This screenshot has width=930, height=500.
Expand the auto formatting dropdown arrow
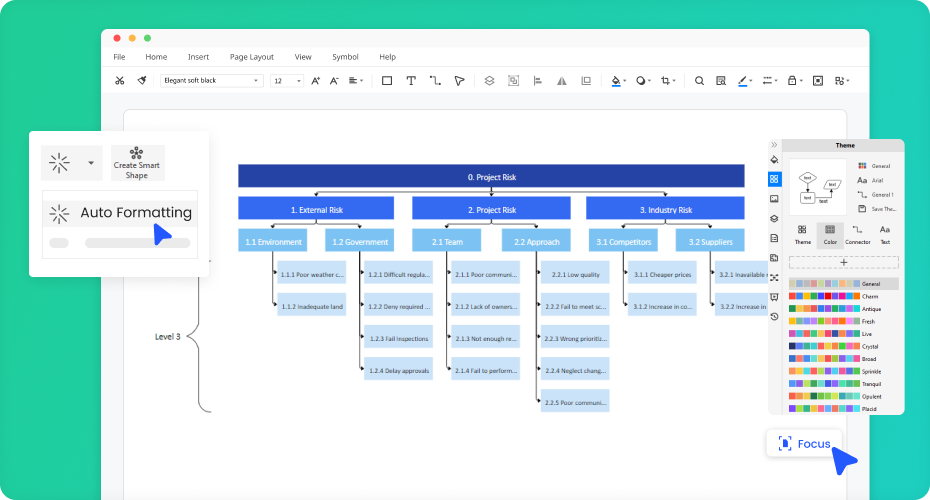pos(91,162)
